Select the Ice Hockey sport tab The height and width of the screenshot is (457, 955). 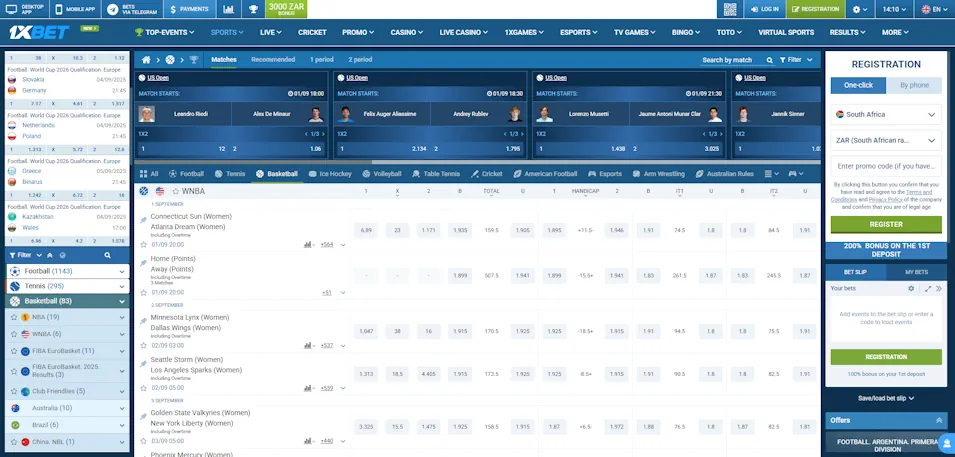(331, 174)
